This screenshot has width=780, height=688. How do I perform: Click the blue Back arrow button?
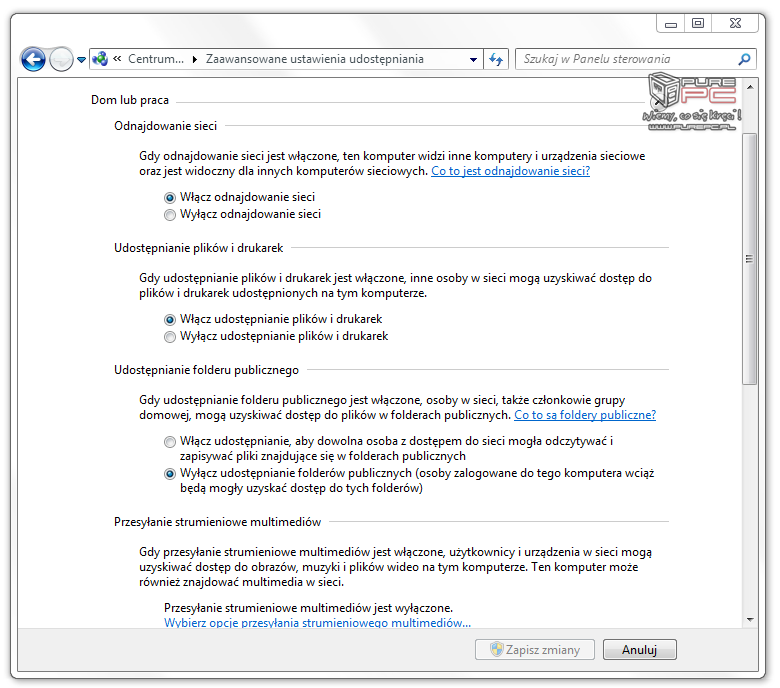(x=33, y=60)
